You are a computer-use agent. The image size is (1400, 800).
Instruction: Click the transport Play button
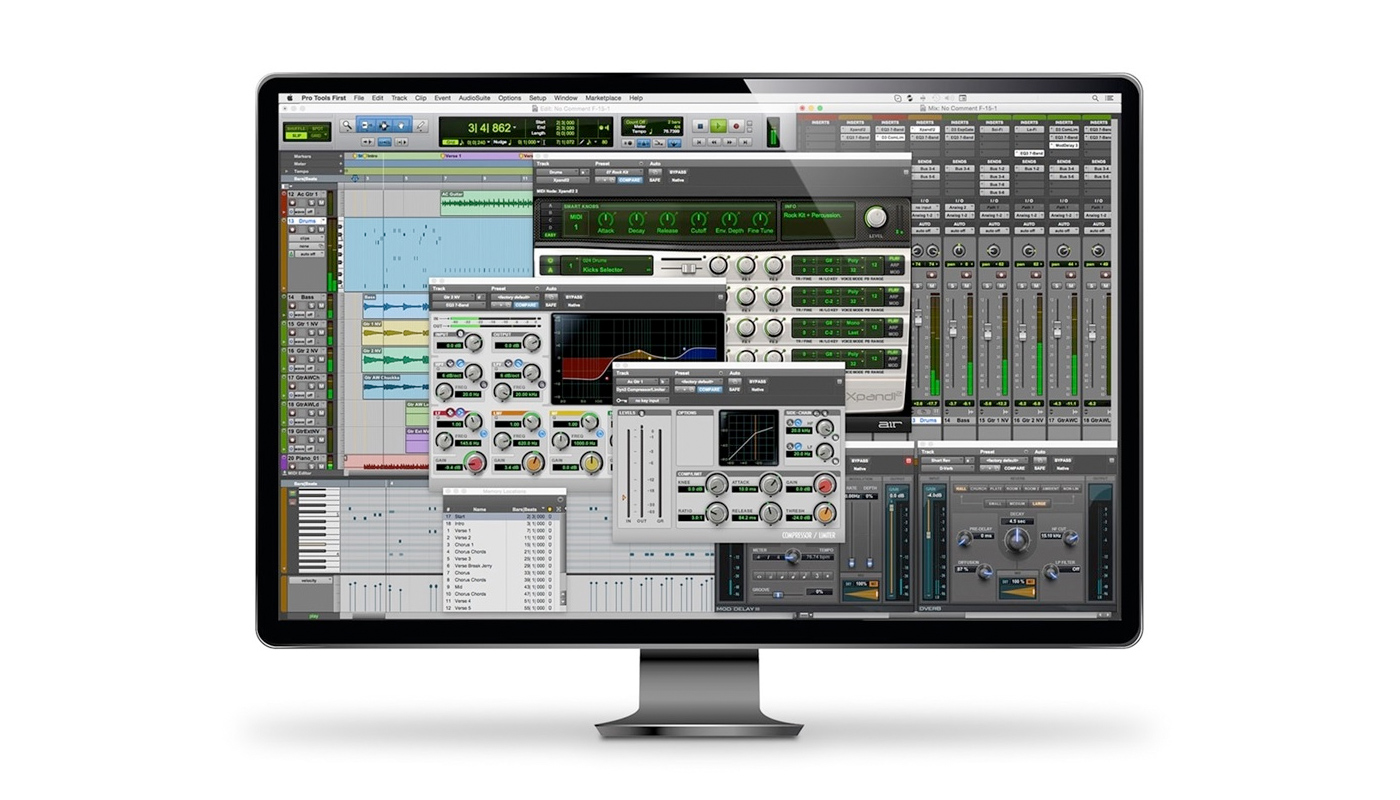[x=718, y=126]
